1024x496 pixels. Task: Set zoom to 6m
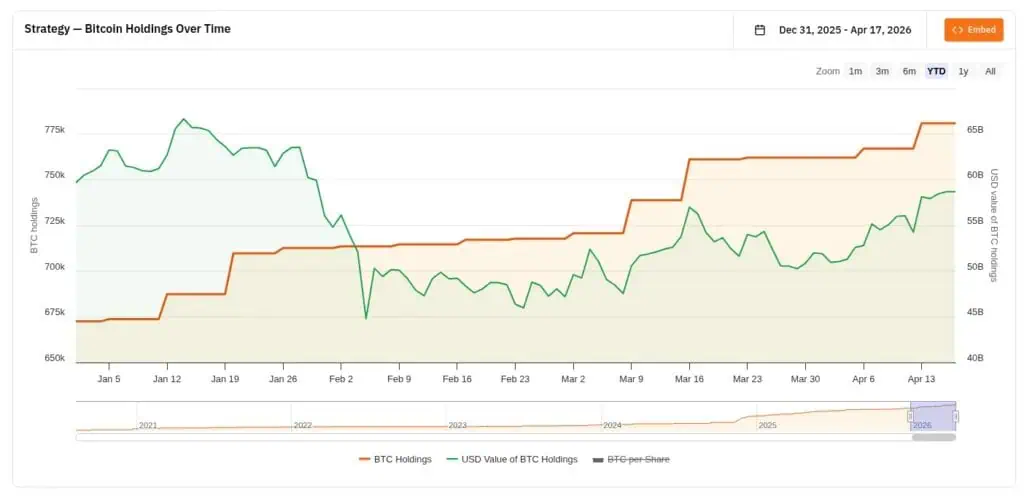pos(909,71)
